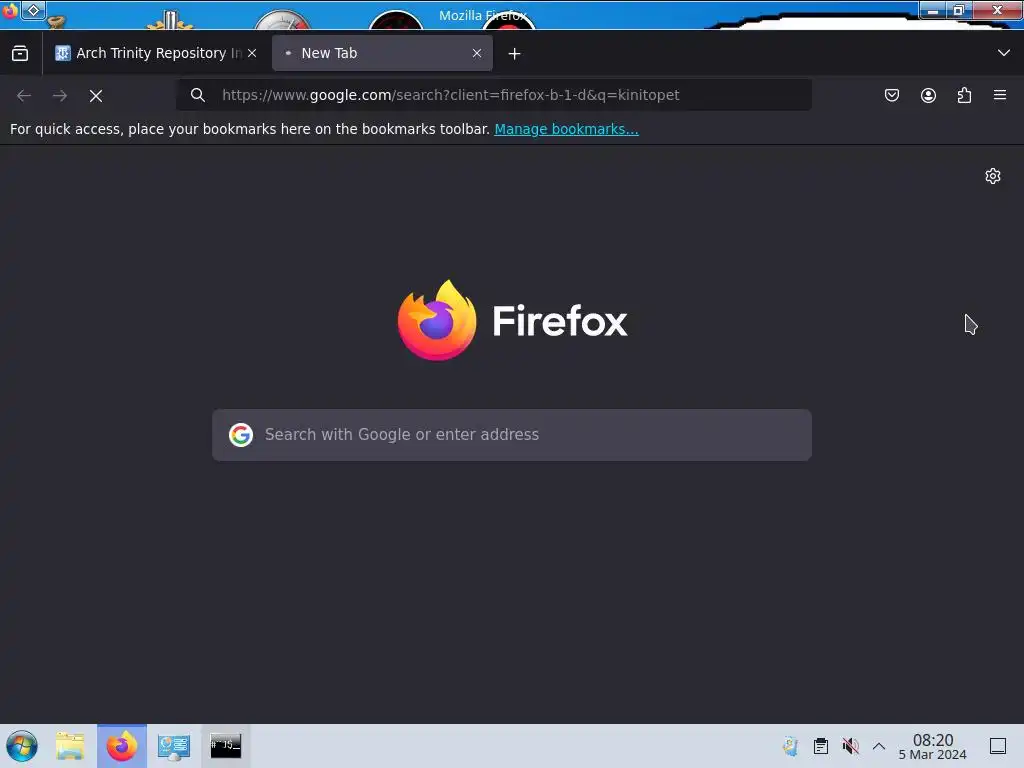
Task: Select the New Tab tab
Action: pos(382,54)
